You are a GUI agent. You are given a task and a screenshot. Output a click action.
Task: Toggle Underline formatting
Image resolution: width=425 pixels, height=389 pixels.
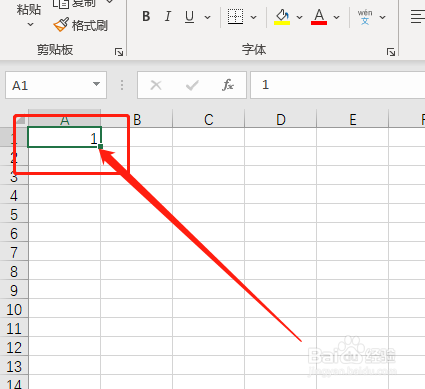click(x=189, y=16)
